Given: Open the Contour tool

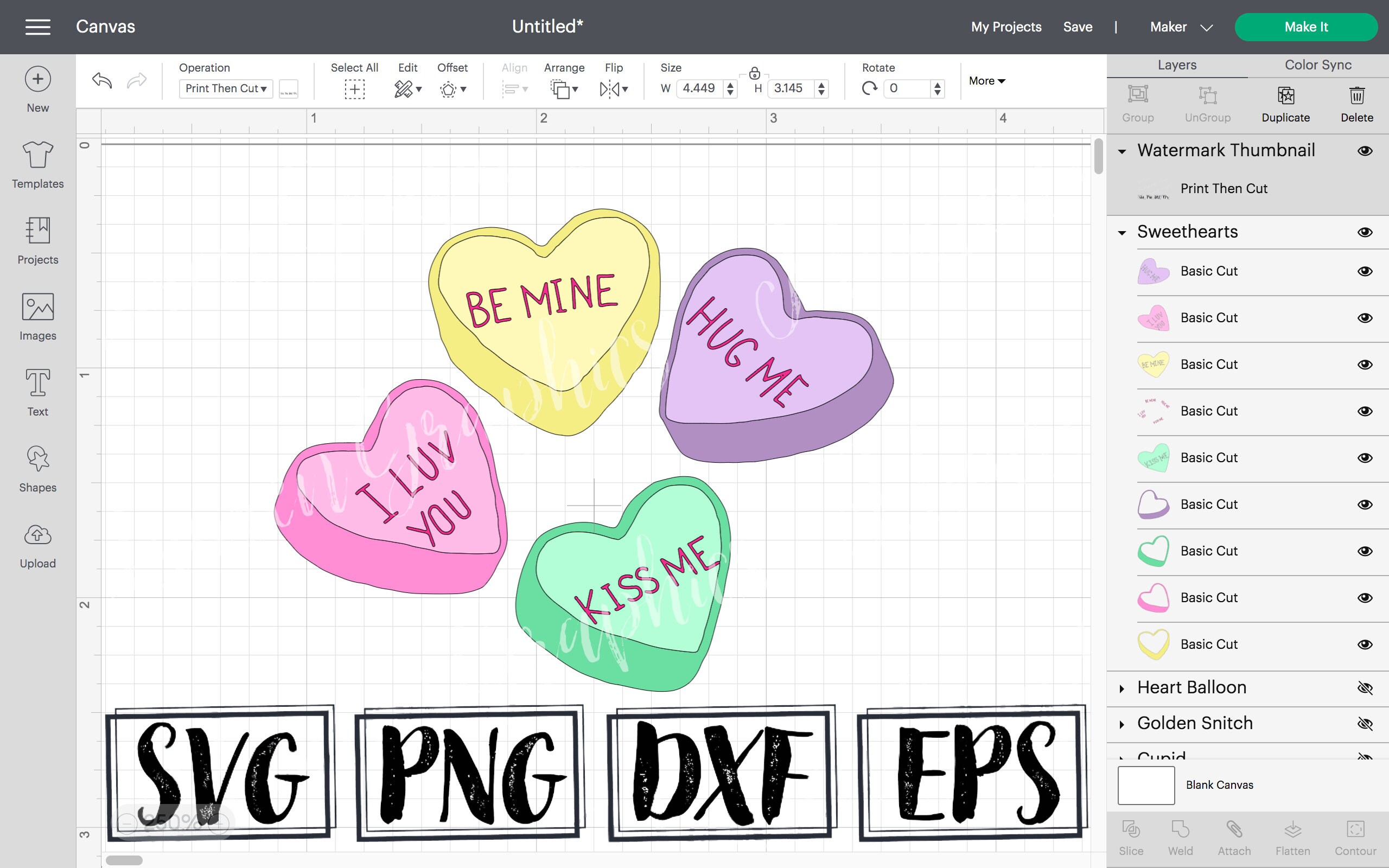Looking at the screenshot, I should pos(1355,835).
